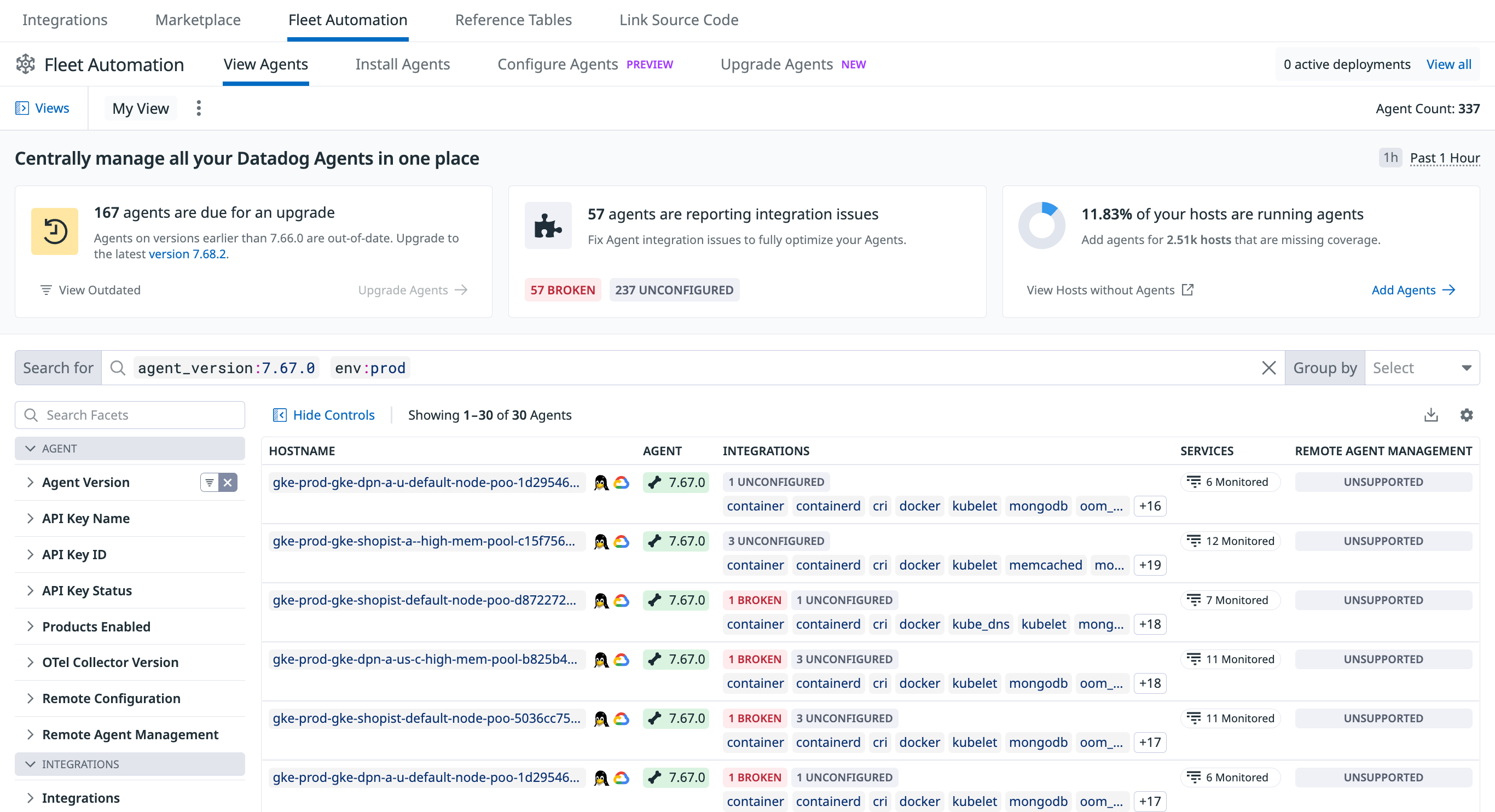Click the memcached integration tag
This screenshot has height=812, width=1495.
click(x=1045, y=565)
